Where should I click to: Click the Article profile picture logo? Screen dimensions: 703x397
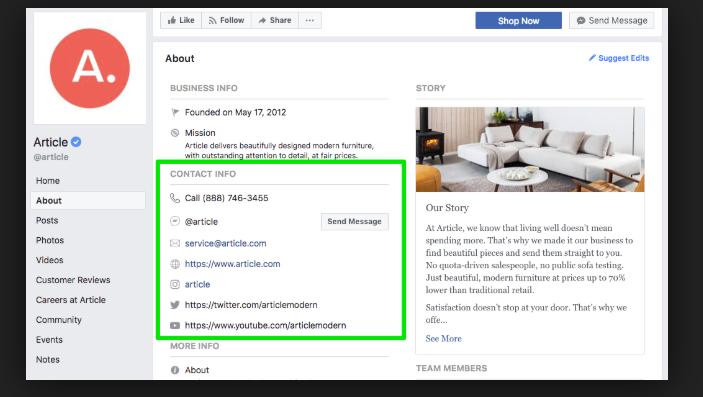90,68
